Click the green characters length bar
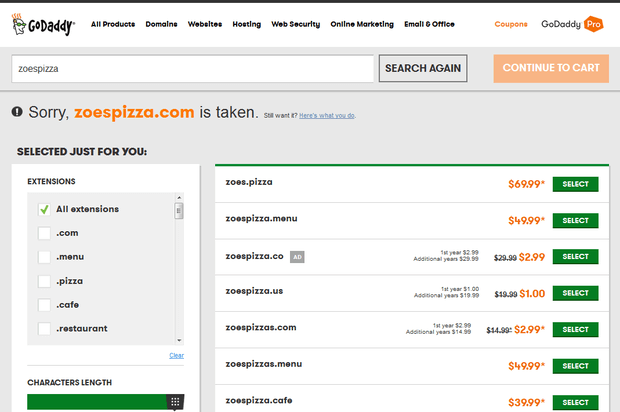This screenshot has width=620, height=412. [97, 402]
